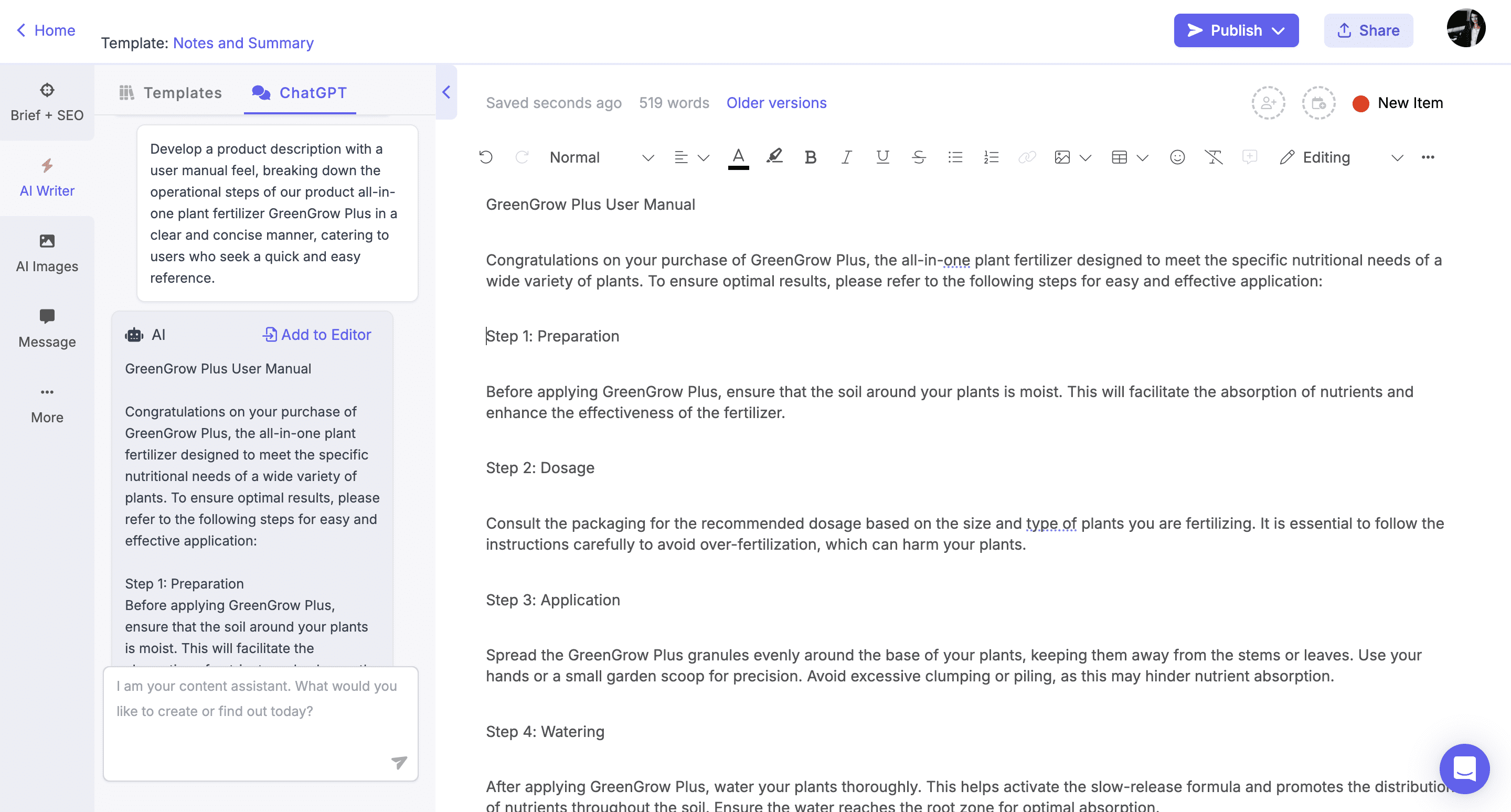Click the AI robot icon
The width and height of the screenshot is (1511, 812).
134,335
